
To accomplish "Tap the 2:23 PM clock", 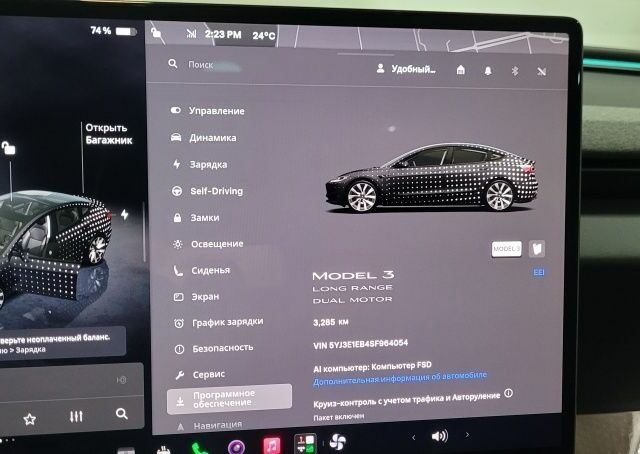I will tap(223, 35).
